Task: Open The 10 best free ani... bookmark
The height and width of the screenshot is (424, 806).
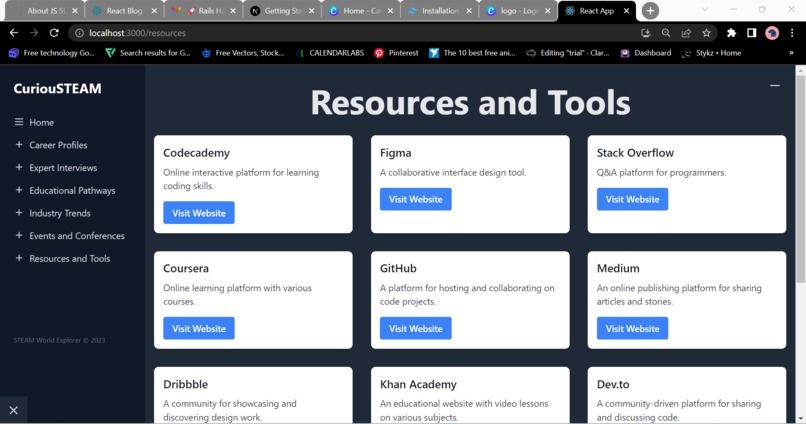Action: tap(472, 53)
